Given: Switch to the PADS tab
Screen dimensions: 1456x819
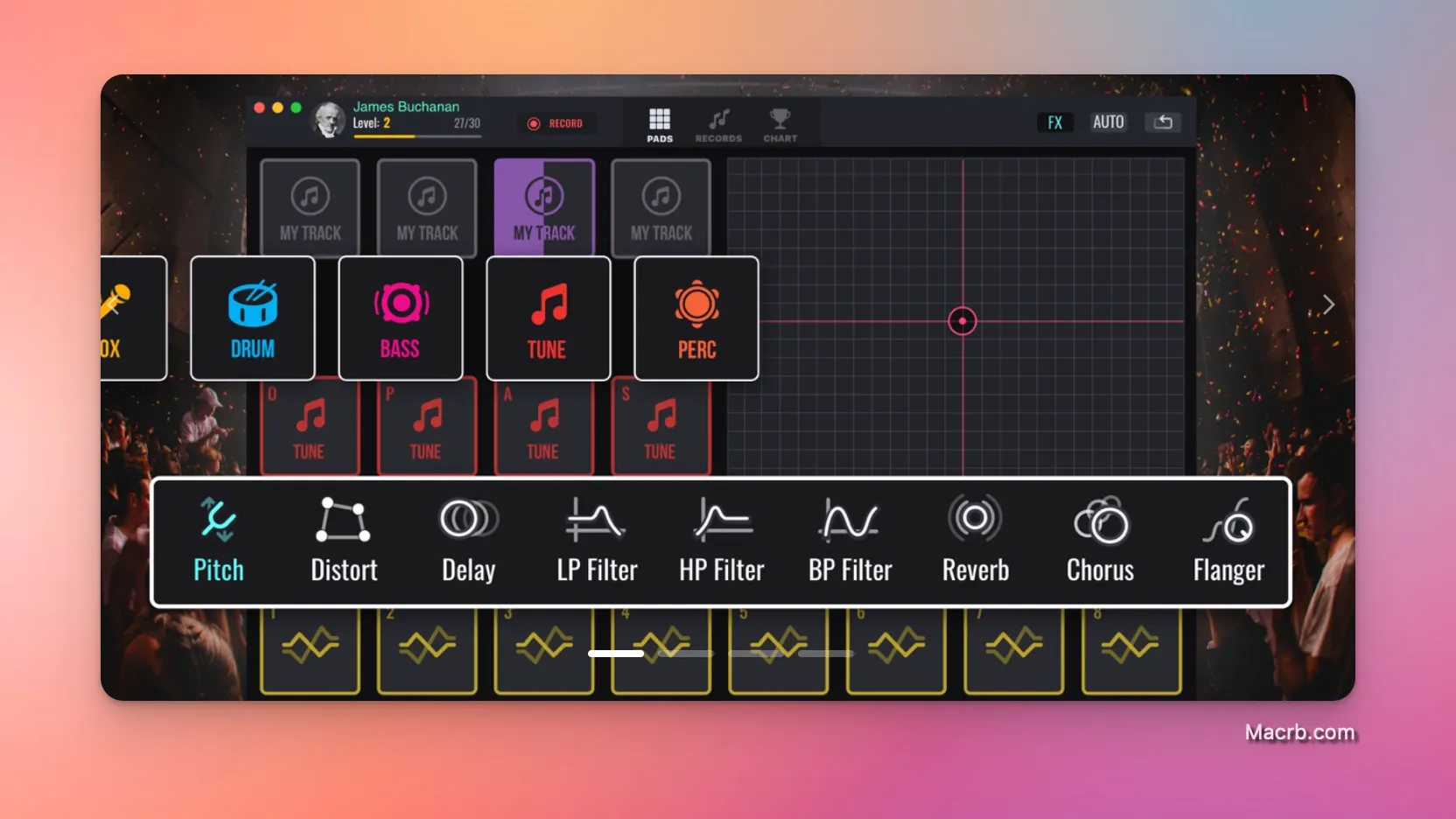Looking at the screenshot, I should [x=660, y=126].
